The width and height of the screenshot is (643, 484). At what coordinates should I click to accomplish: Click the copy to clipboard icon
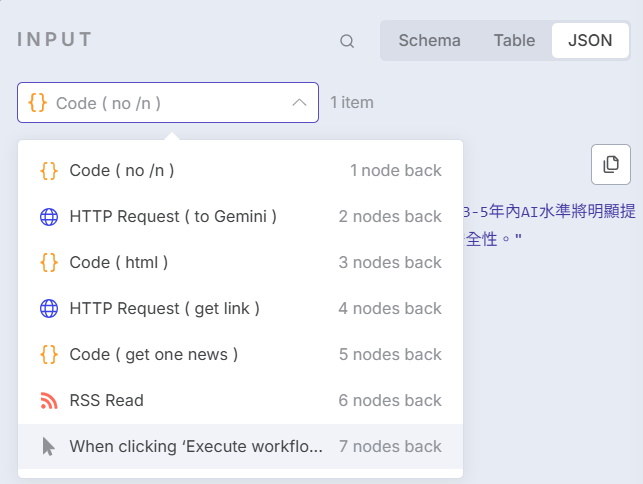(x=611, y=164)
